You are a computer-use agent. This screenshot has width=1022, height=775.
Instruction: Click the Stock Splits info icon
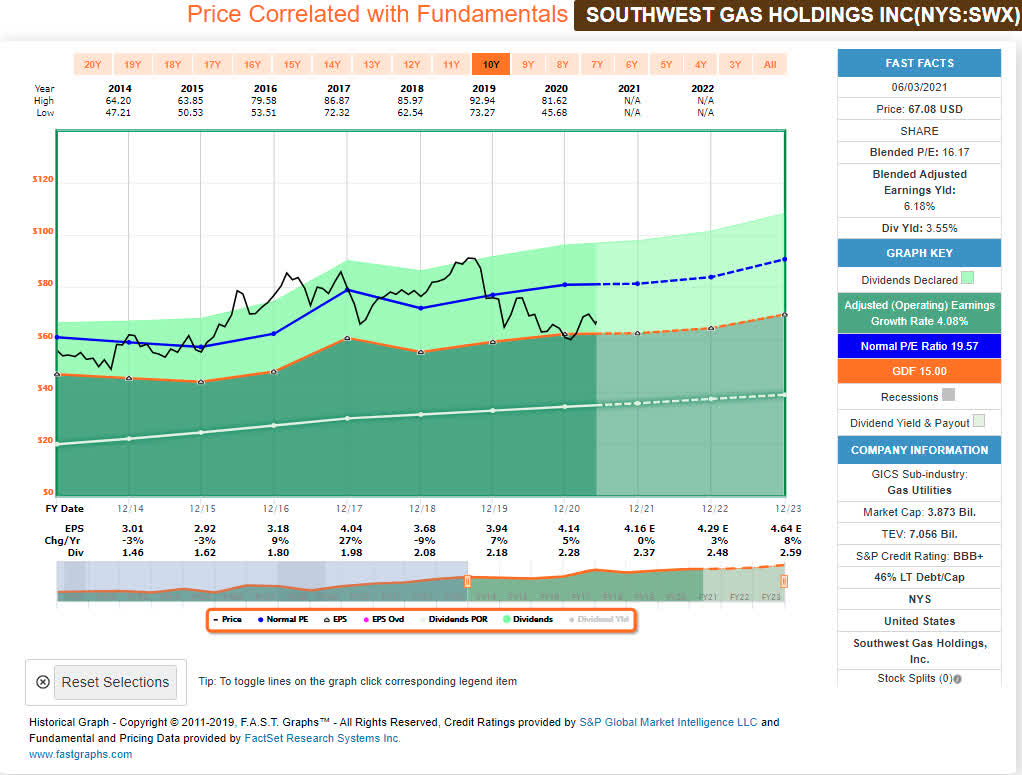957,679
